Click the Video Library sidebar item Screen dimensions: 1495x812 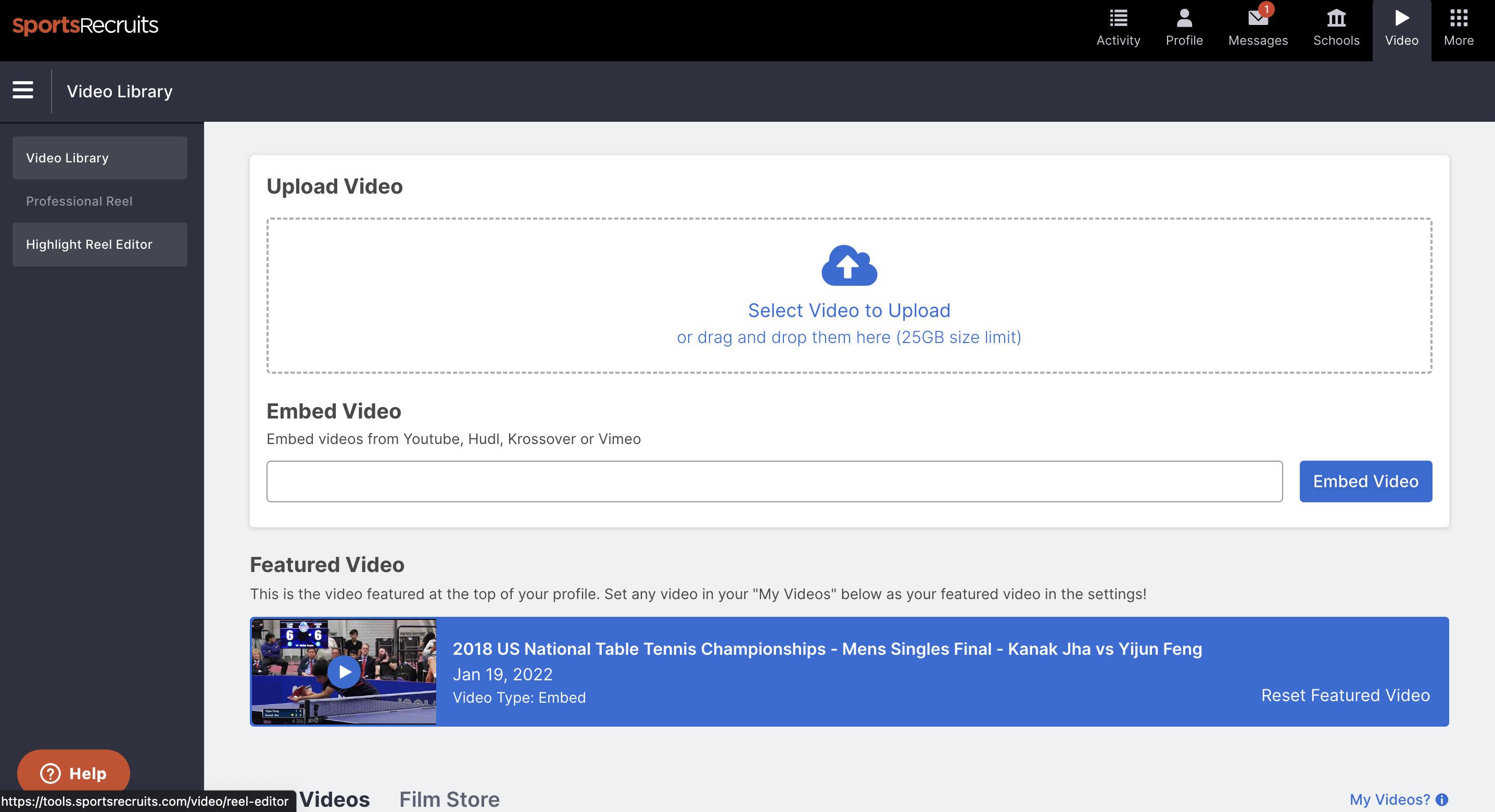click(x=100, y=157)
